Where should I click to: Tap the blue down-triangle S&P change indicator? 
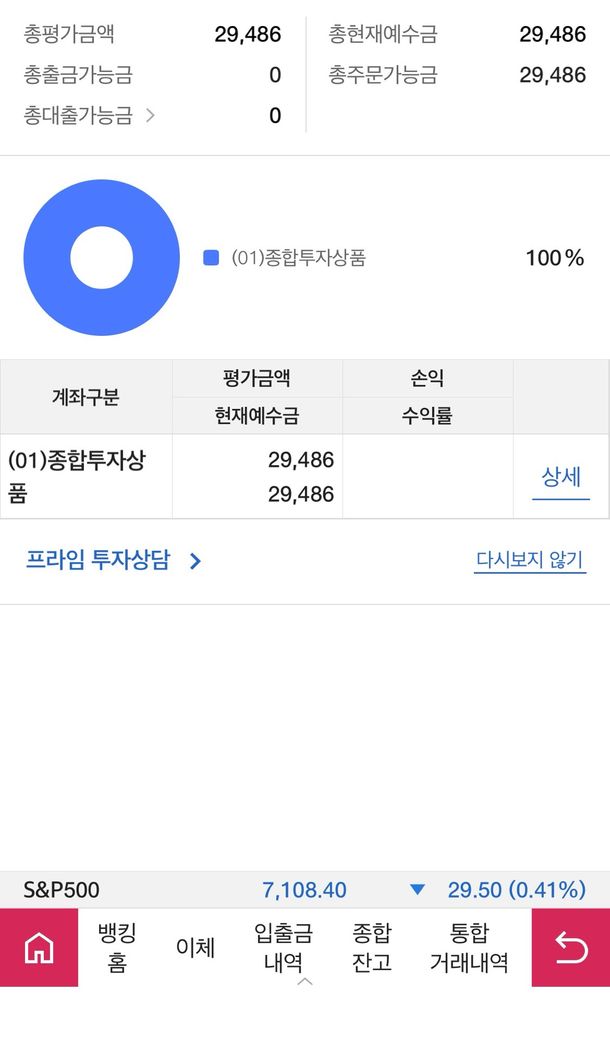[418, 890]
